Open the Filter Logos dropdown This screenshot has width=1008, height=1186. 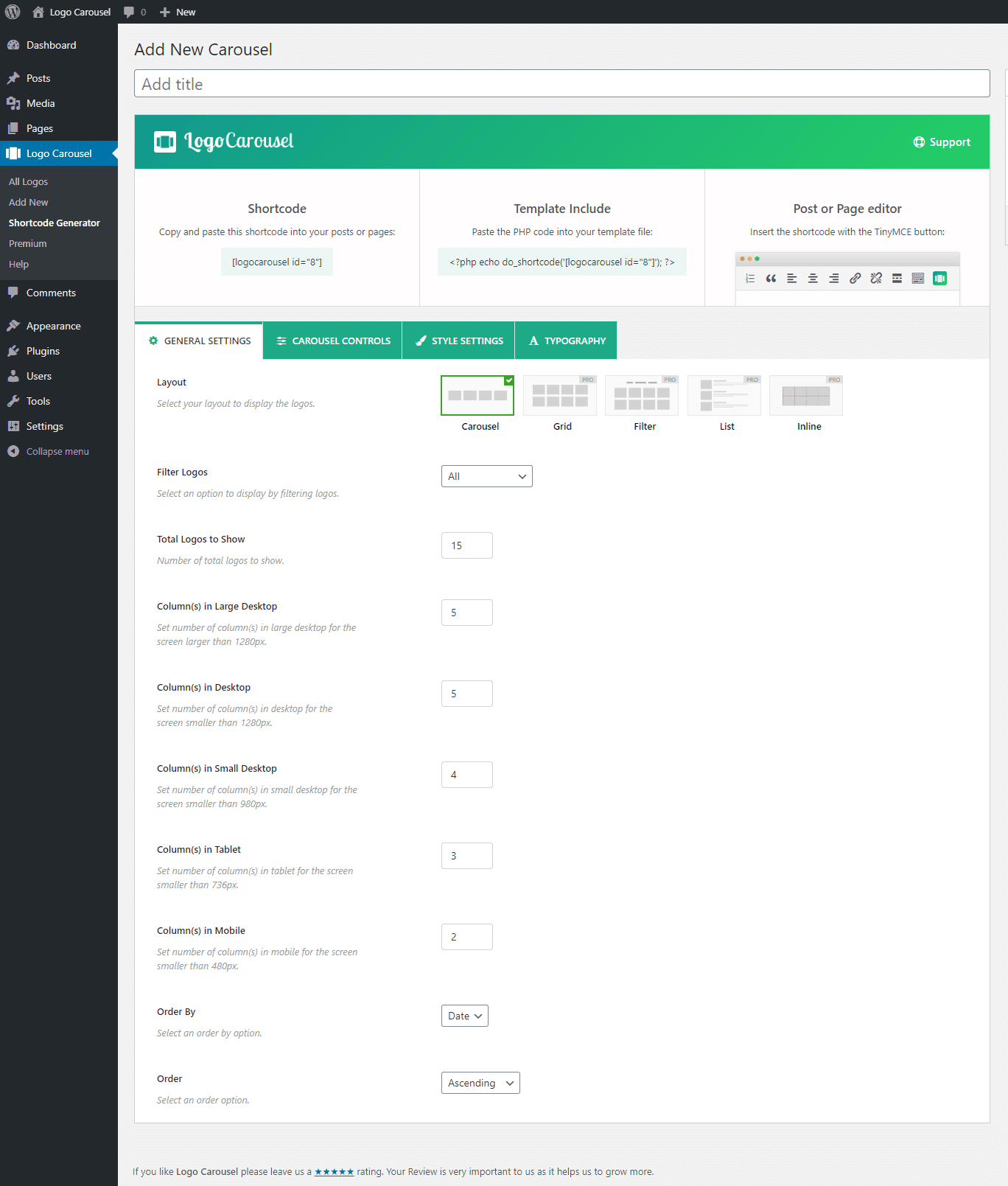click(487, 476)
